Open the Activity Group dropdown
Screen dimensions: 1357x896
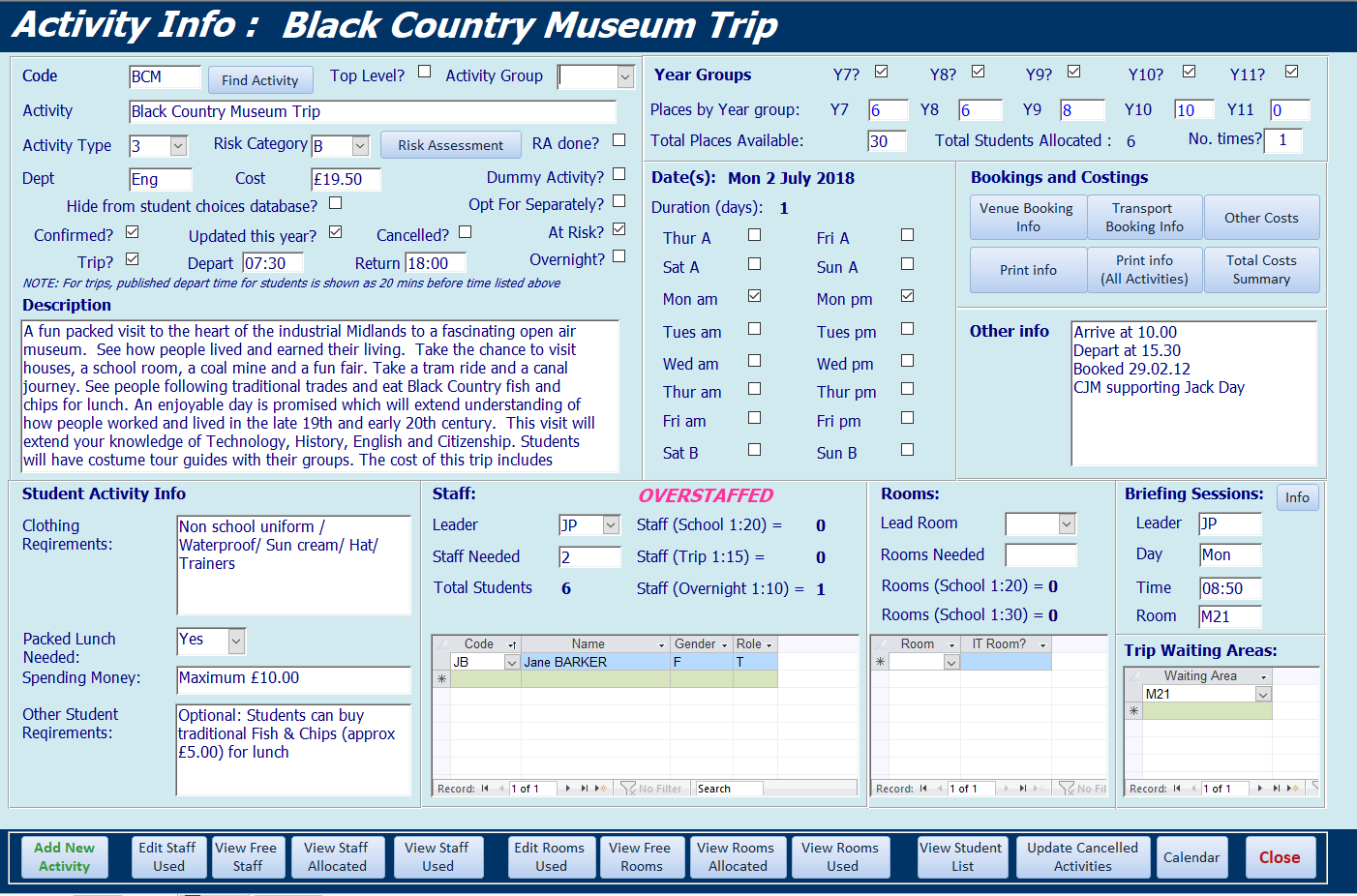tap(625, 77)
